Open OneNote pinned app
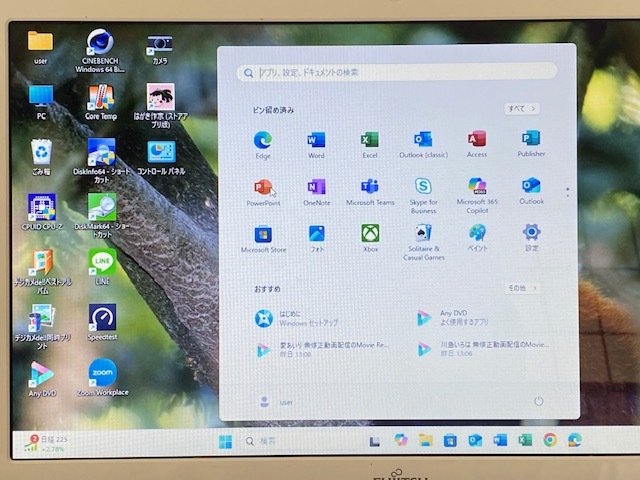This screenshot has width=640, height=480. click(317, 192)
